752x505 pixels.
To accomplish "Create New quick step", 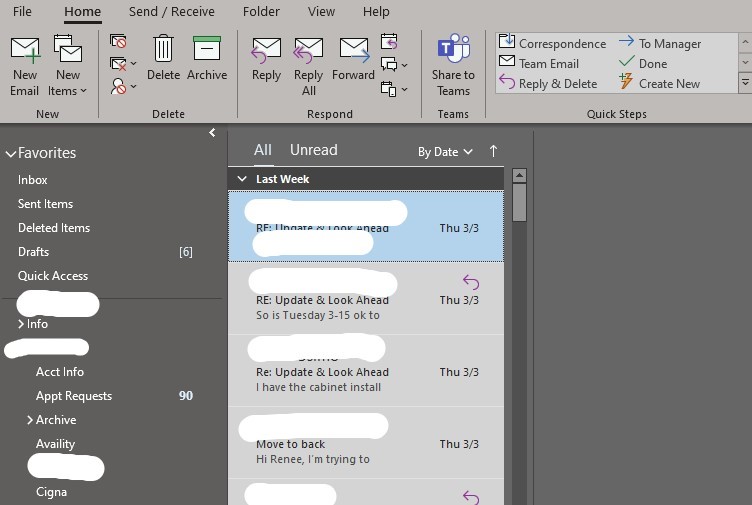I will point(659,83).
